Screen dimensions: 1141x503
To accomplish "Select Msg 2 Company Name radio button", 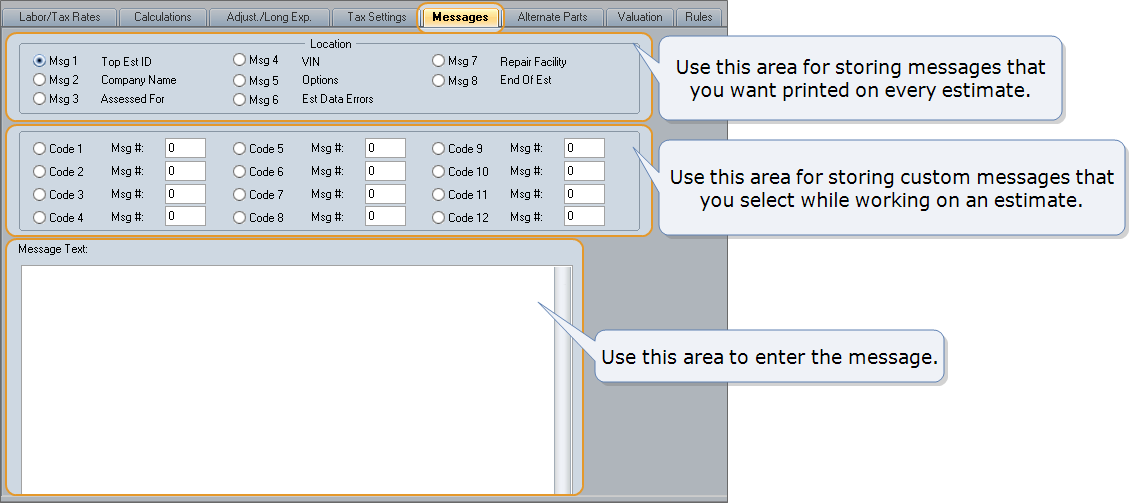I will [40, 80].
